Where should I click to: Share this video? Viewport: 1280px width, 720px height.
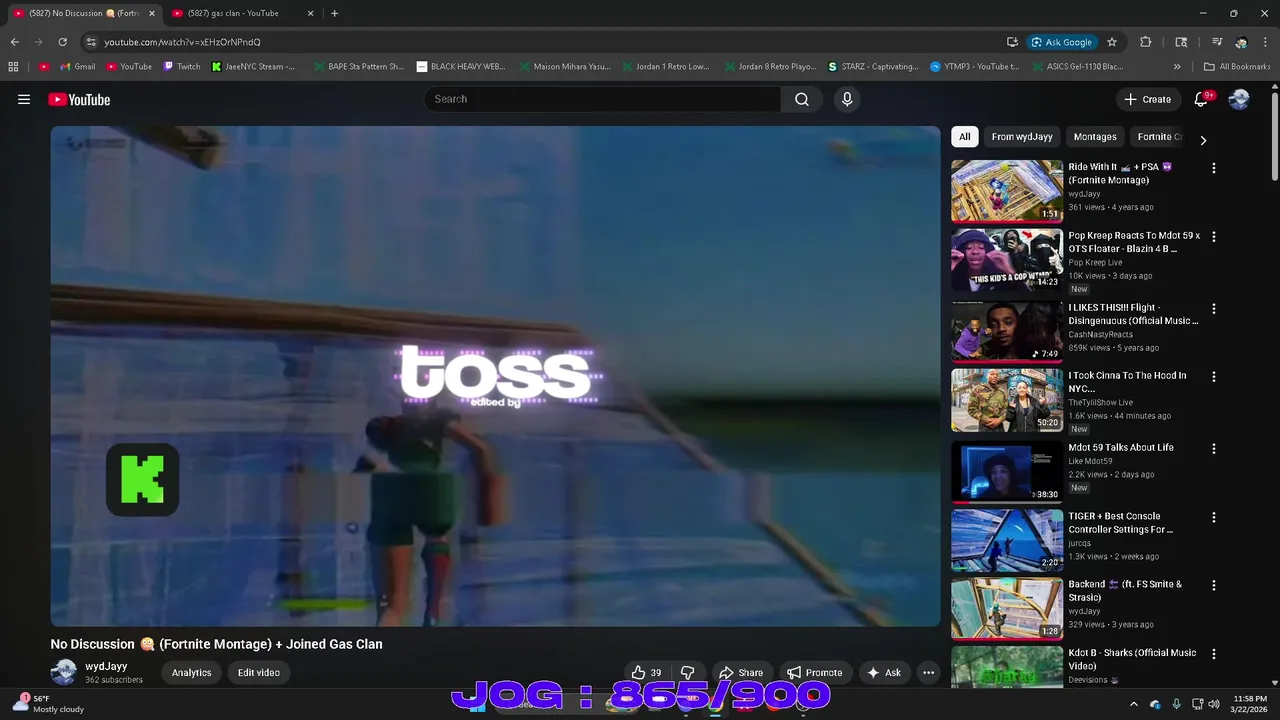click(x=741, y=673)
